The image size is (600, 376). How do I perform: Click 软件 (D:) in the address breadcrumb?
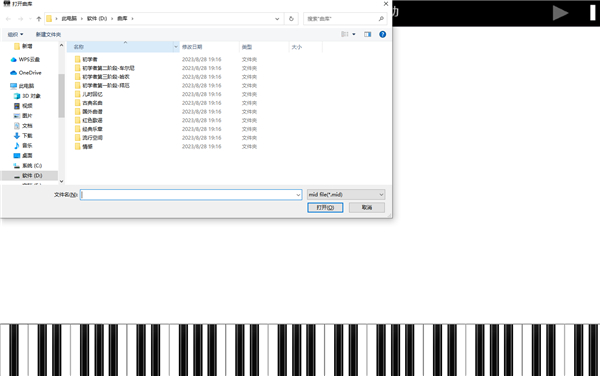pyautogui.click(x=97, y=18)
